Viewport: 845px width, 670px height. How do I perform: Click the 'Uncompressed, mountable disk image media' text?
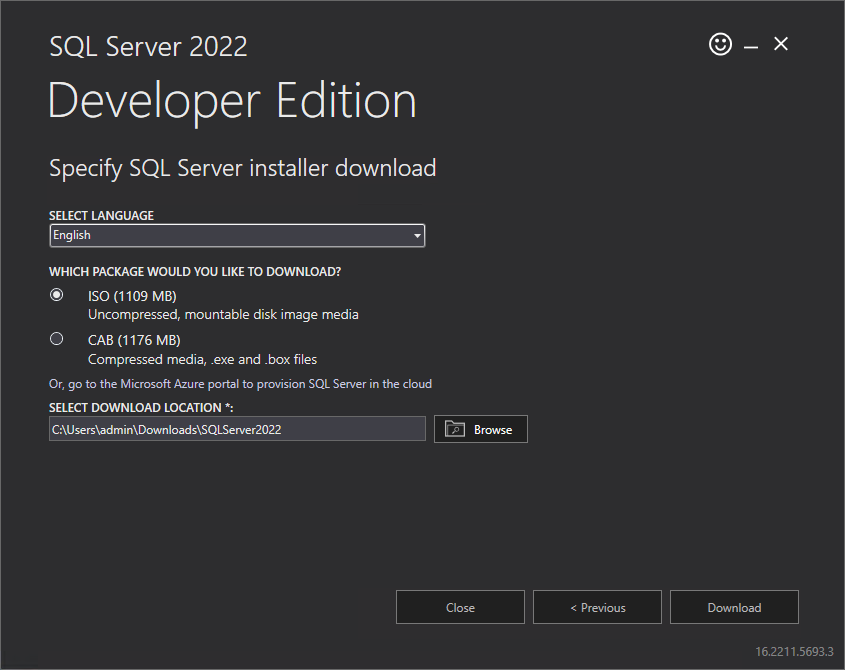223,314
